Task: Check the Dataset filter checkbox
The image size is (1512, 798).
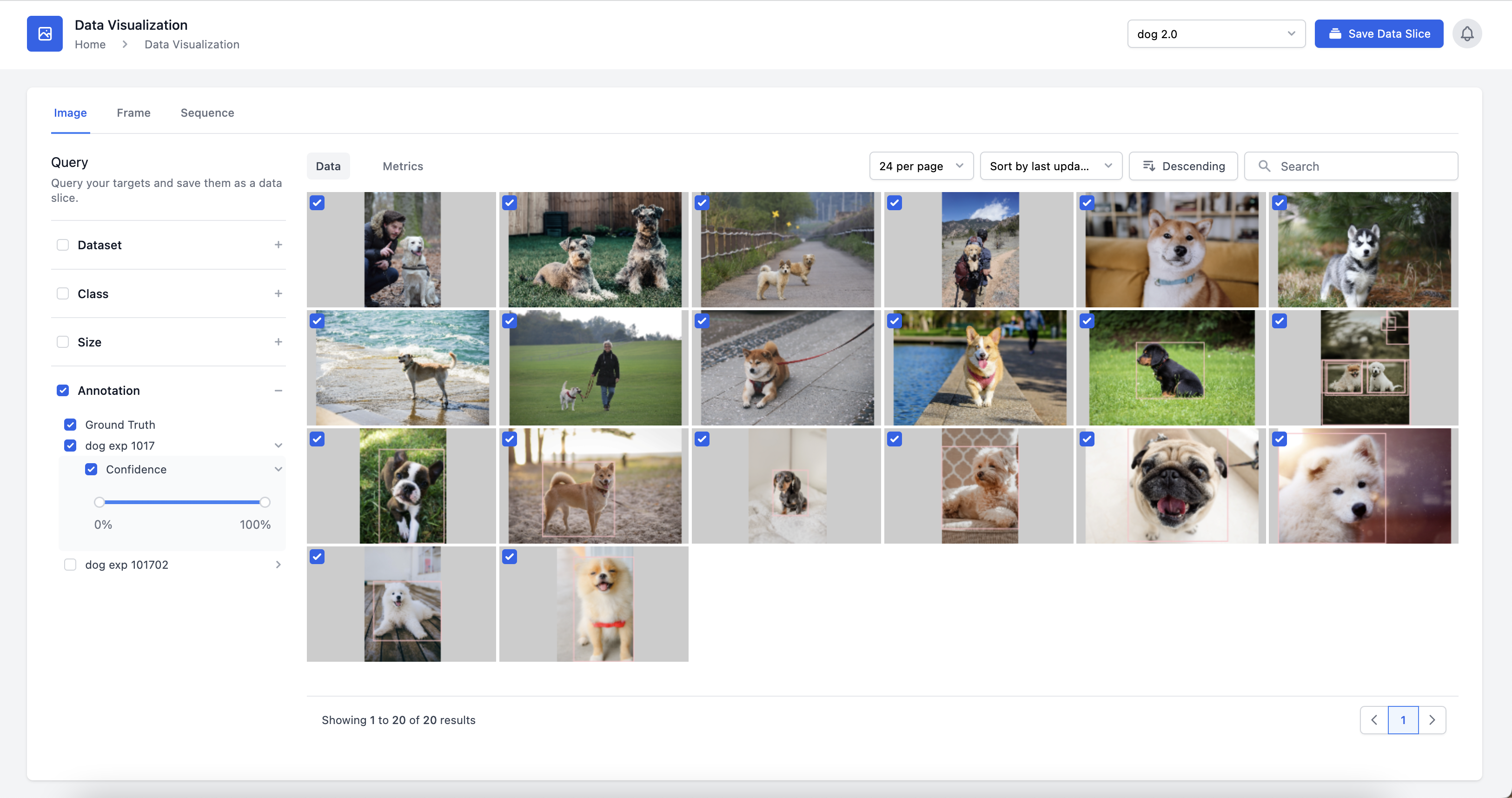Action: 63,245
